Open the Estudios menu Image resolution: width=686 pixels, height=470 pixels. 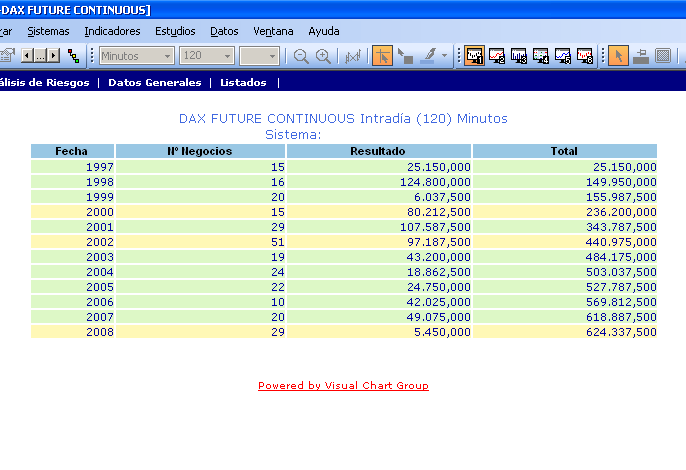pyautogui.click(x=175, y=31)
